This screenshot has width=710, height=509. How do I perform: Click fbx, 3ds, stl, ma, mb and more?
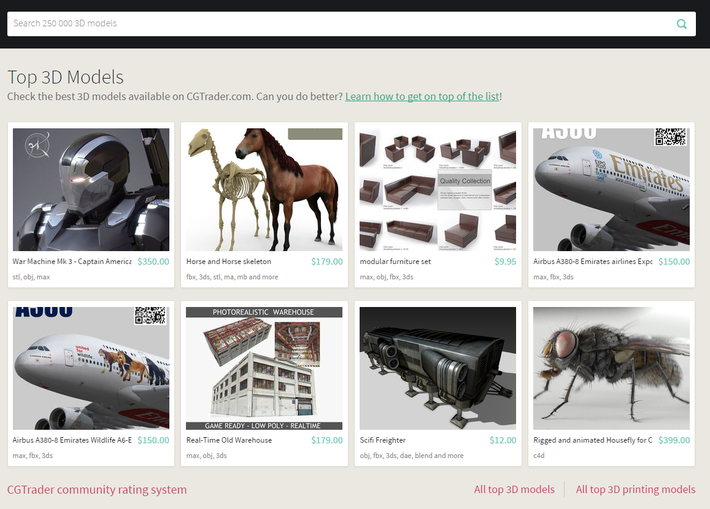[x=232, y=277]
